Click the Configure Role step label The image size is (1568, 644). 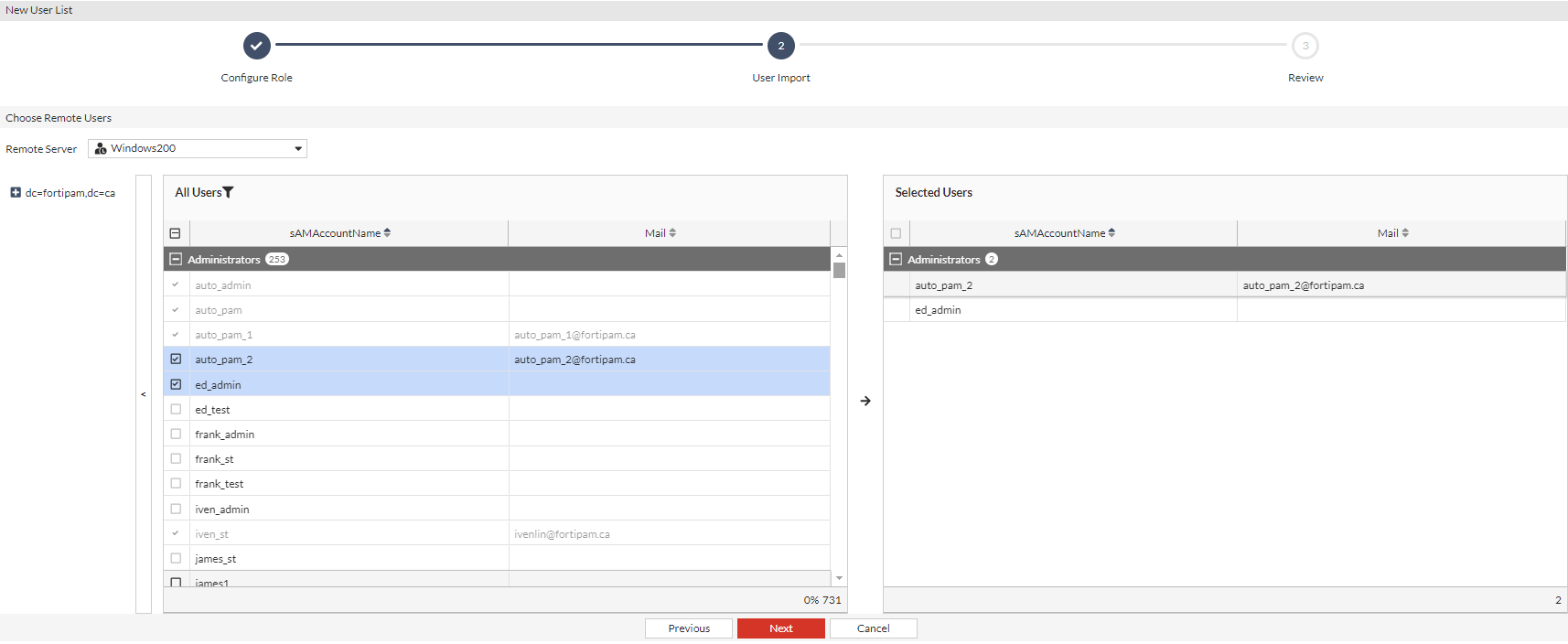[x=257, y=78]
